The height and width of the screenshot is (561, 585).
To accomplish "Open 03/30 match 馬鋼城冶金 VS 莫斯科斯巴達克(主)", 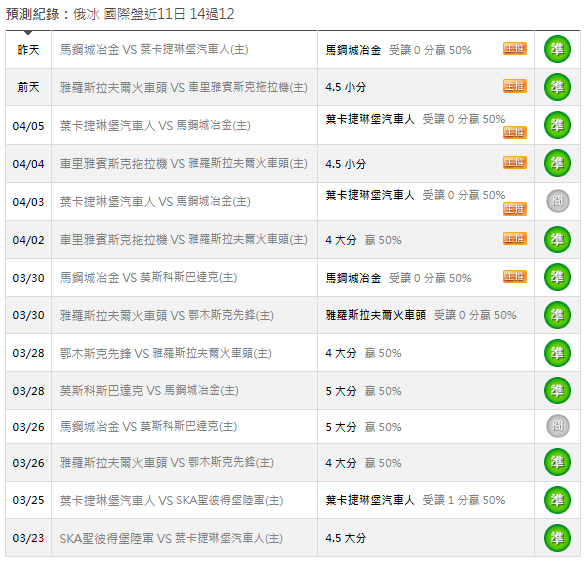I will coord(148,278).
